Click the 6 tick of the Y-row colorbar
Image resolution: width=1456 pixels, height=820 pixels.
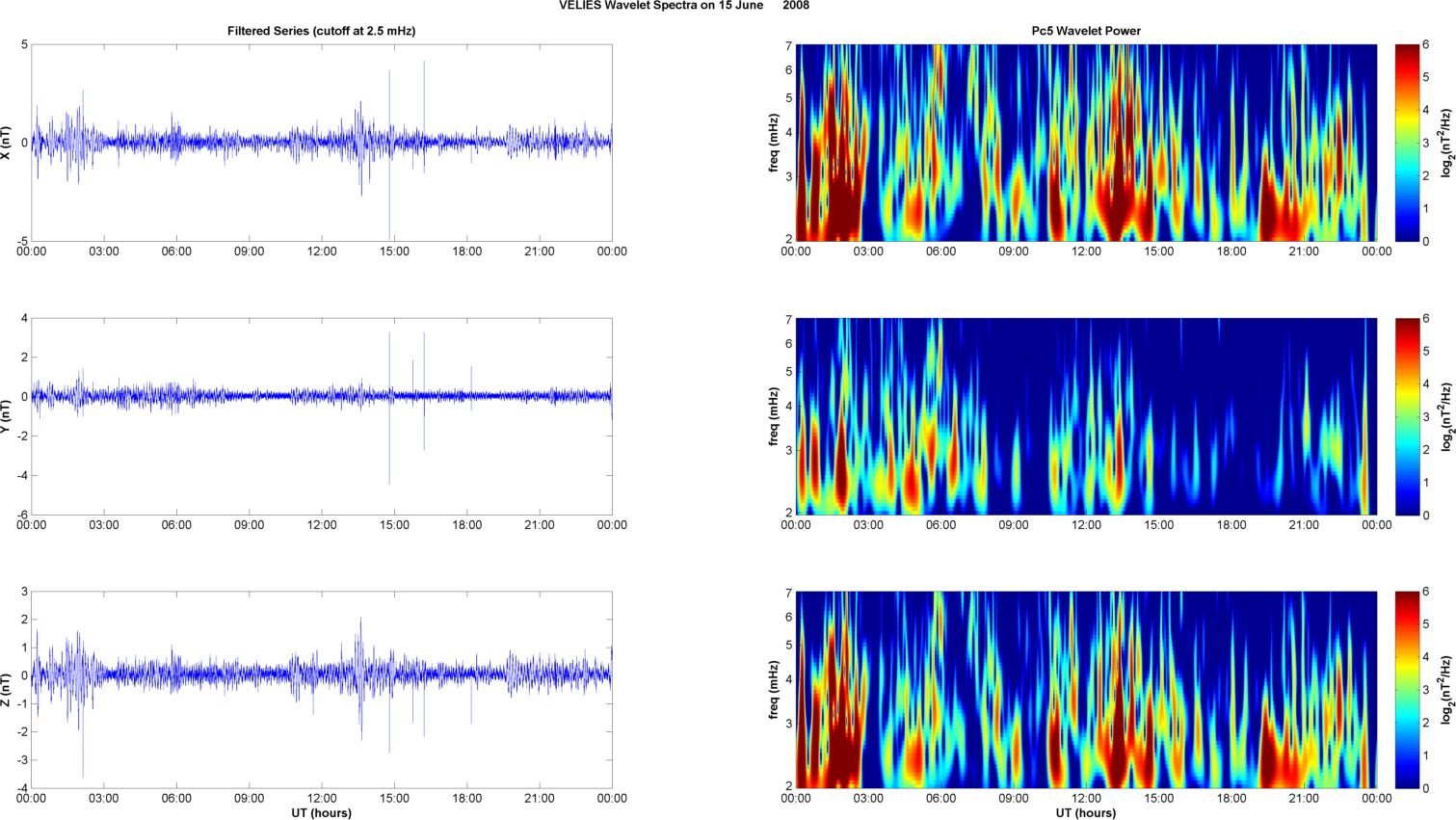pyautogui.click(x=1426, y=318)
